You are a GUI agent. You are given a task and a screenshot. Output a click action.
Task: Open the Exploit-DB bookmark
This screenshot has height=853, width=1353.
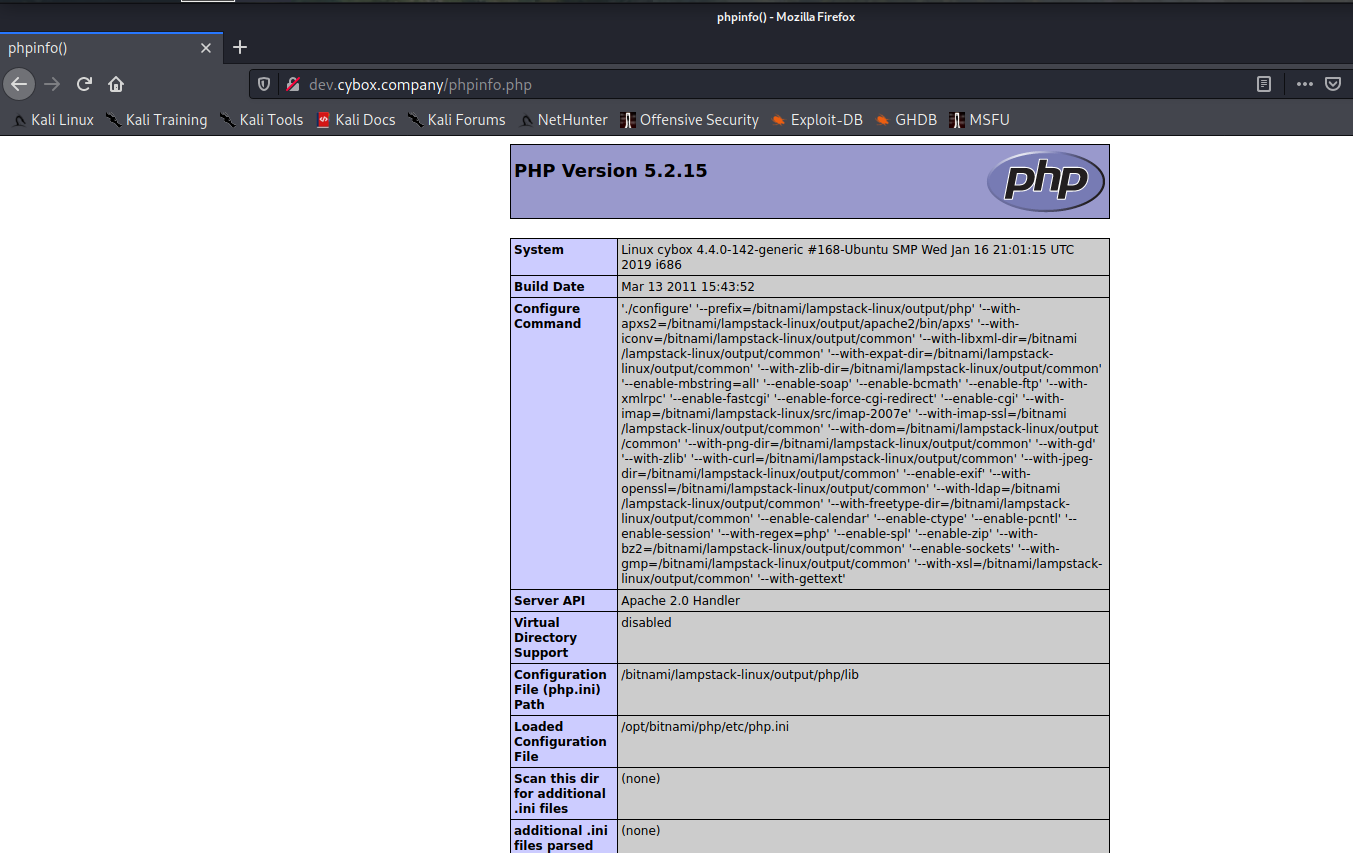(816, 120)
